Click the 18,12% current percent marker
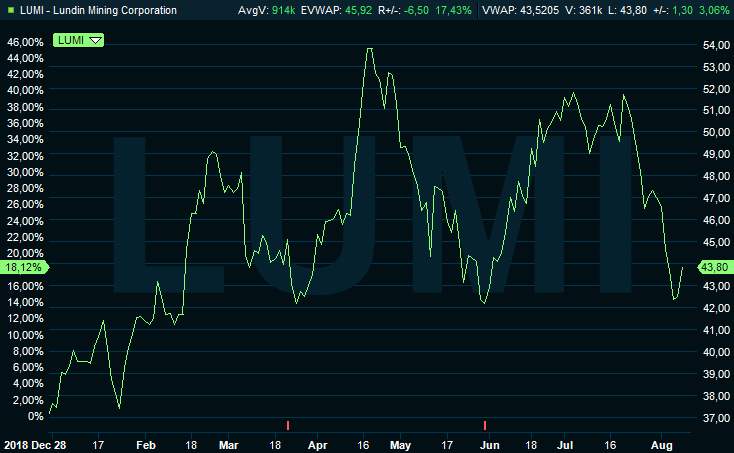Image resolution: width=734 pixels, height=453 pixels. click(24, 267)
